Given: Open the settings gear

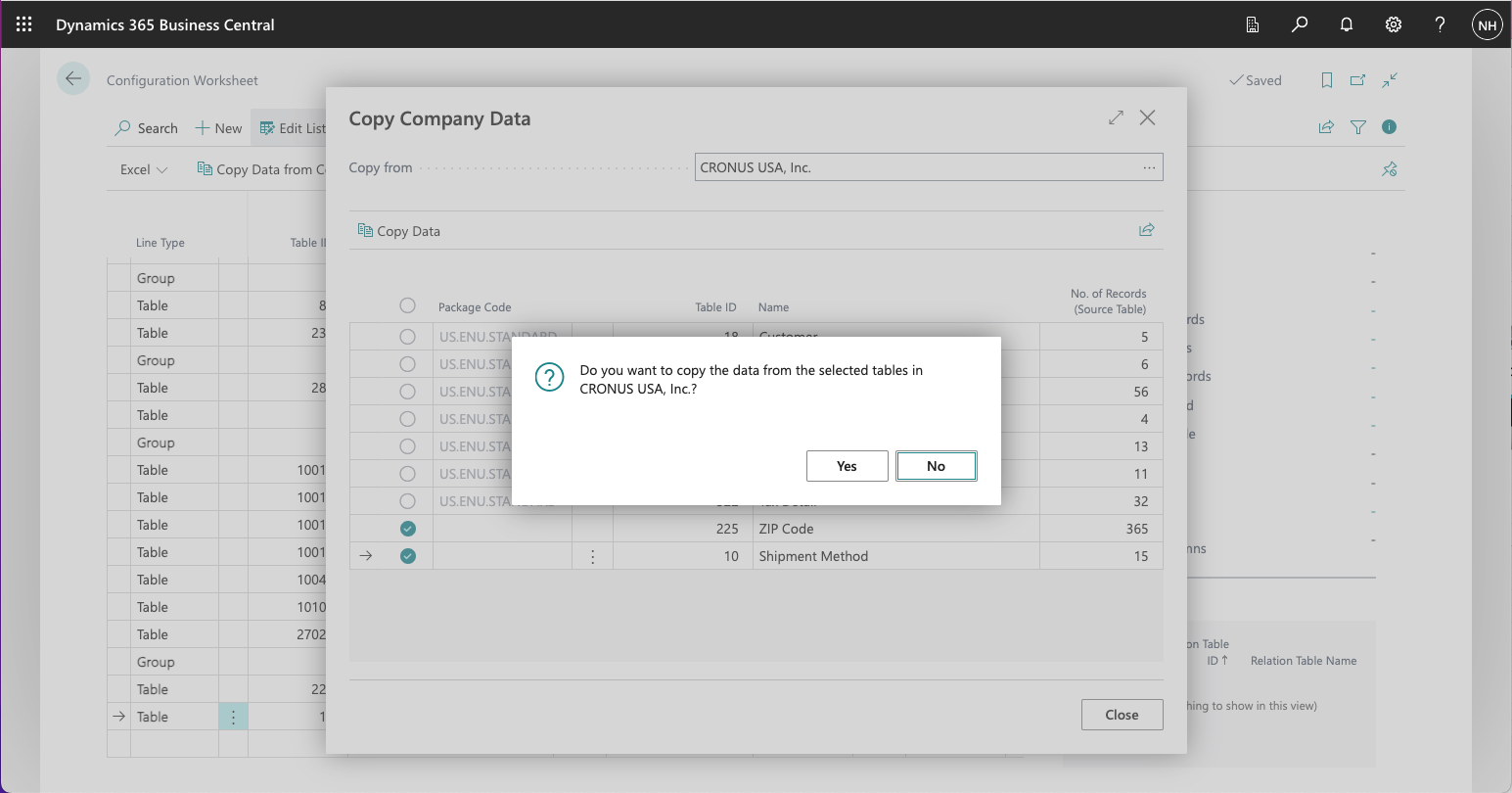Looking at the screenshot, I should pyautogui.click(x=1394, y=24).
